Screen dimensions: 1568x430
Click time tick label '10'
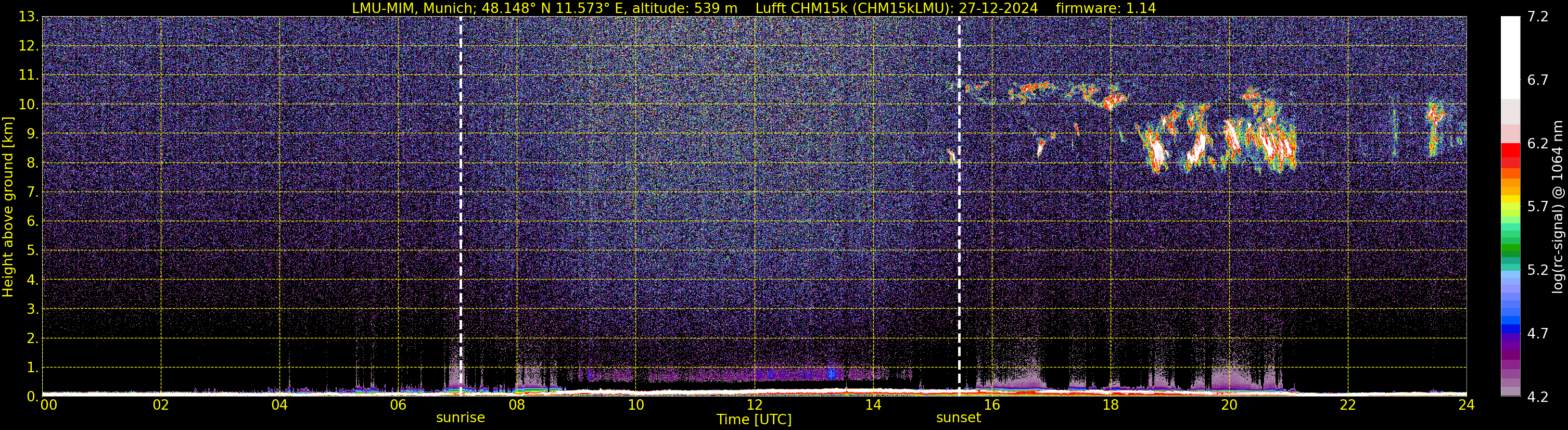click(x=635, y=405)
